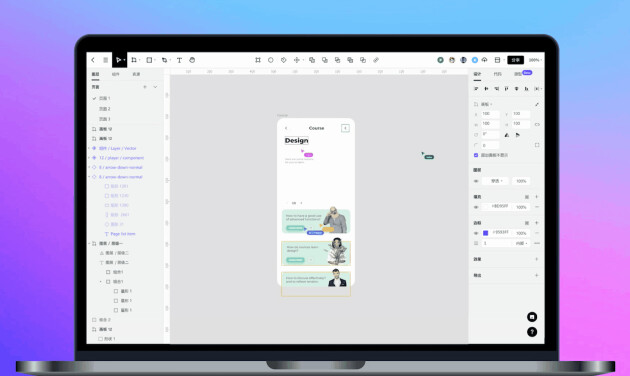The width and height of the screenshot is (630, 376).
Task: Switch to the tab with Beta badge
Action: [x=522, y=74]
